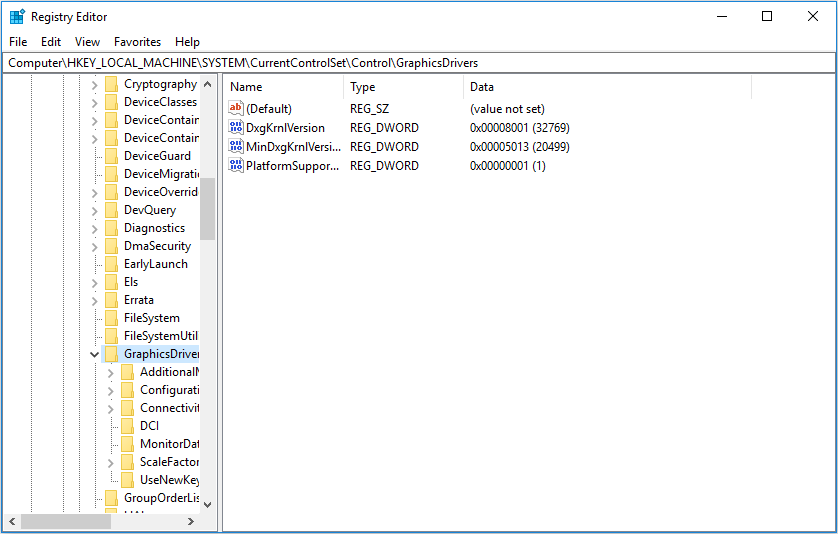Select the Diagnostics folder icon
This screenshot has height=534, width=838.
click(112, 228)
